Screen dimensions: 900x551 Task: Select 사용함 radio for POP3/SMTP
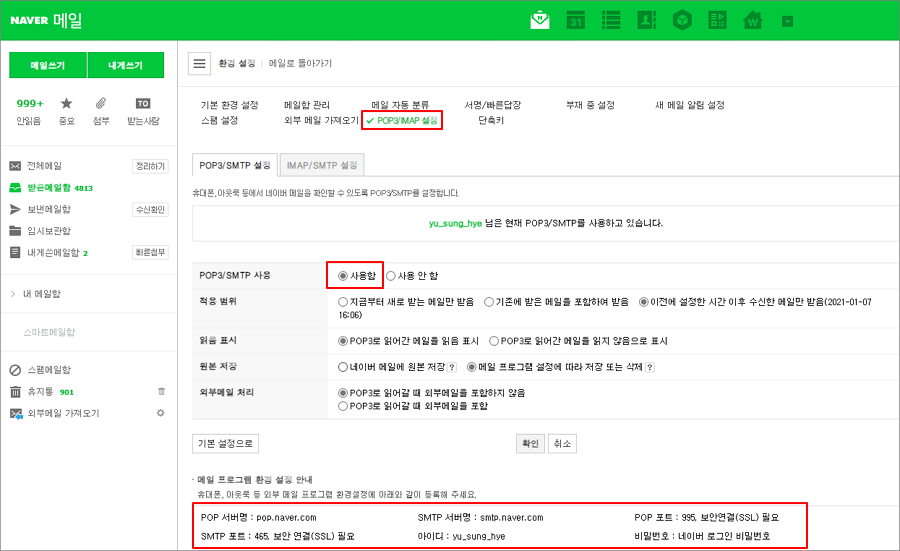343,276
